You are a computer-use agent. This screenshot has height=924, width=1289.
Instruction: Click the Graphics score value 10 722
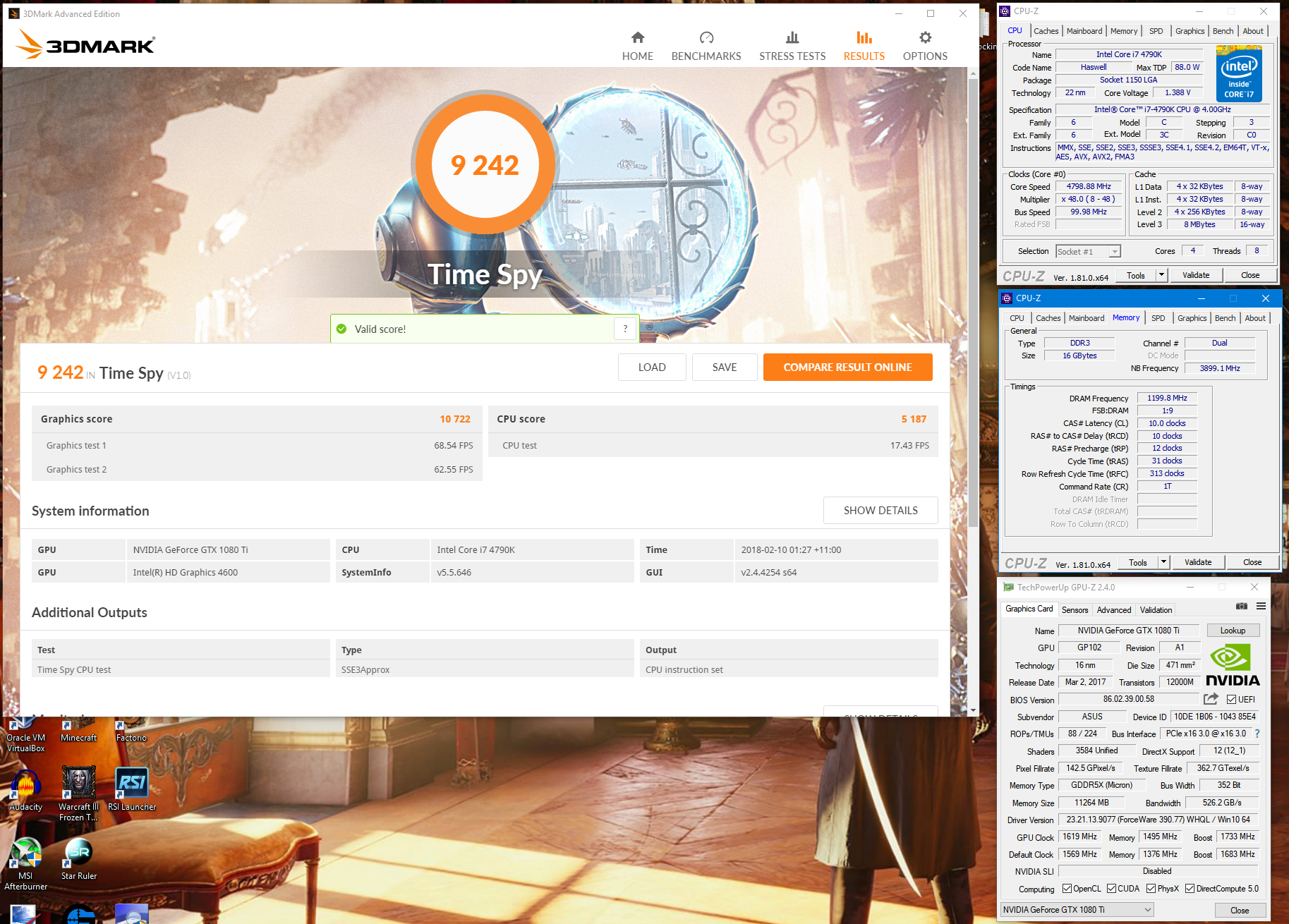454,419
